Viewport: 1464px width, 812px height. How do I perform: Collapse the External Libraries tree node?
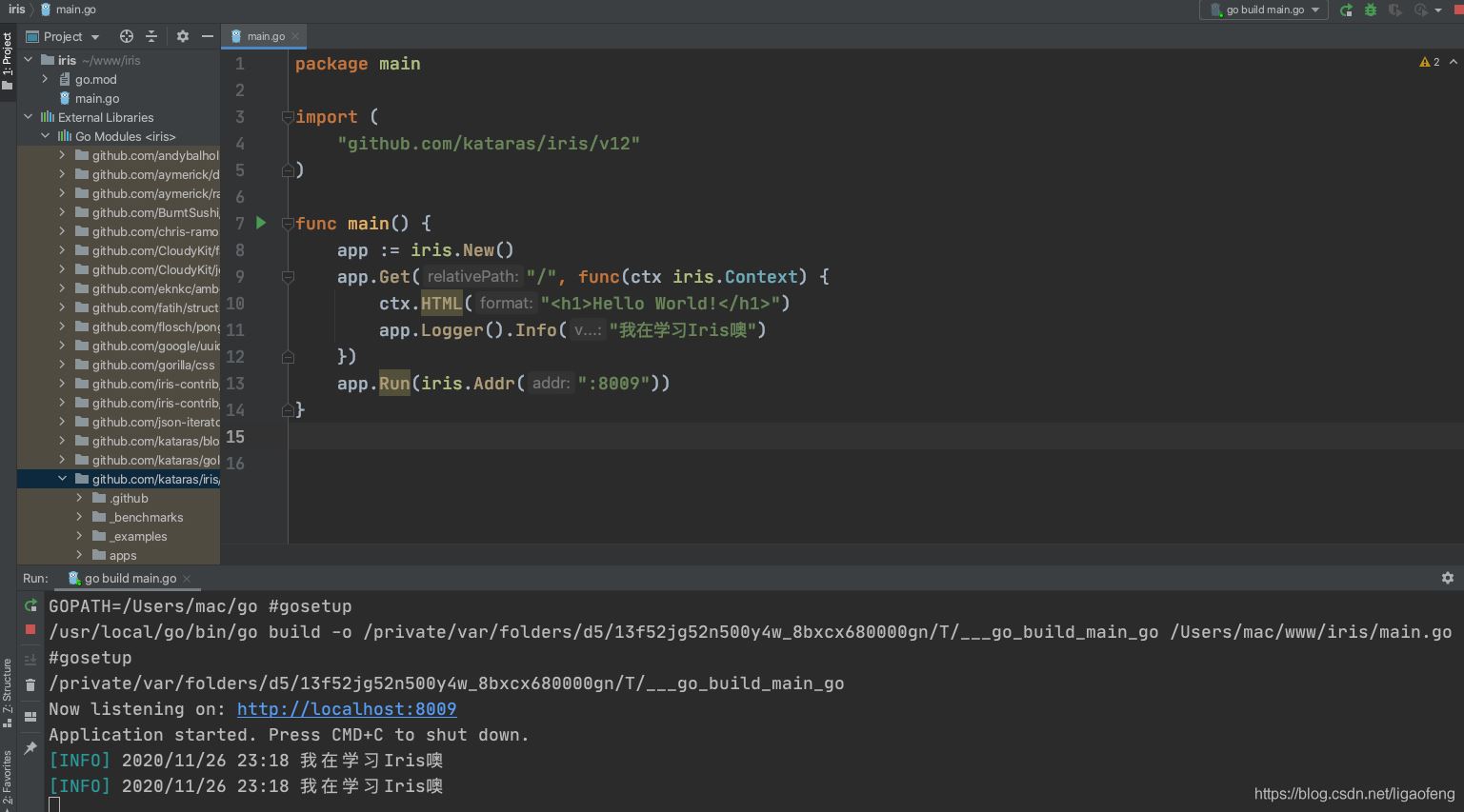29,117
